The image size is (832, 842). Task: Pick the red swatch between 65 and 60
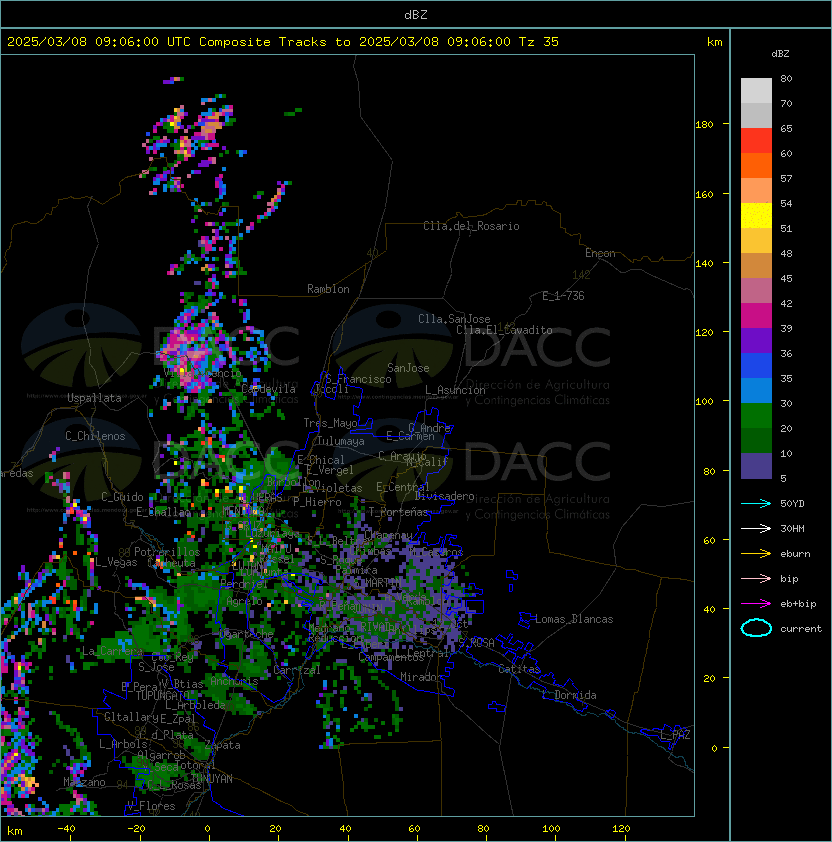tap(756, 141)
